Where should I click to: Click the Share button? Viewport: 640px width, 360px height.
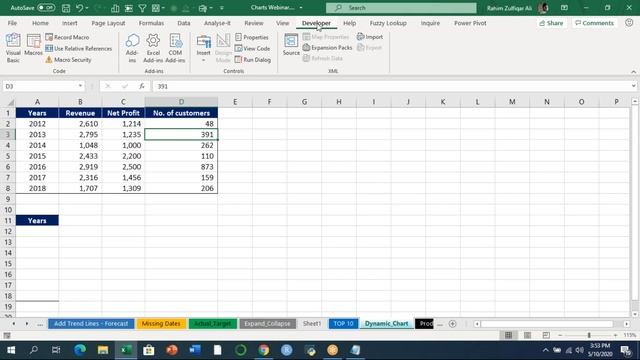(551, 23)
